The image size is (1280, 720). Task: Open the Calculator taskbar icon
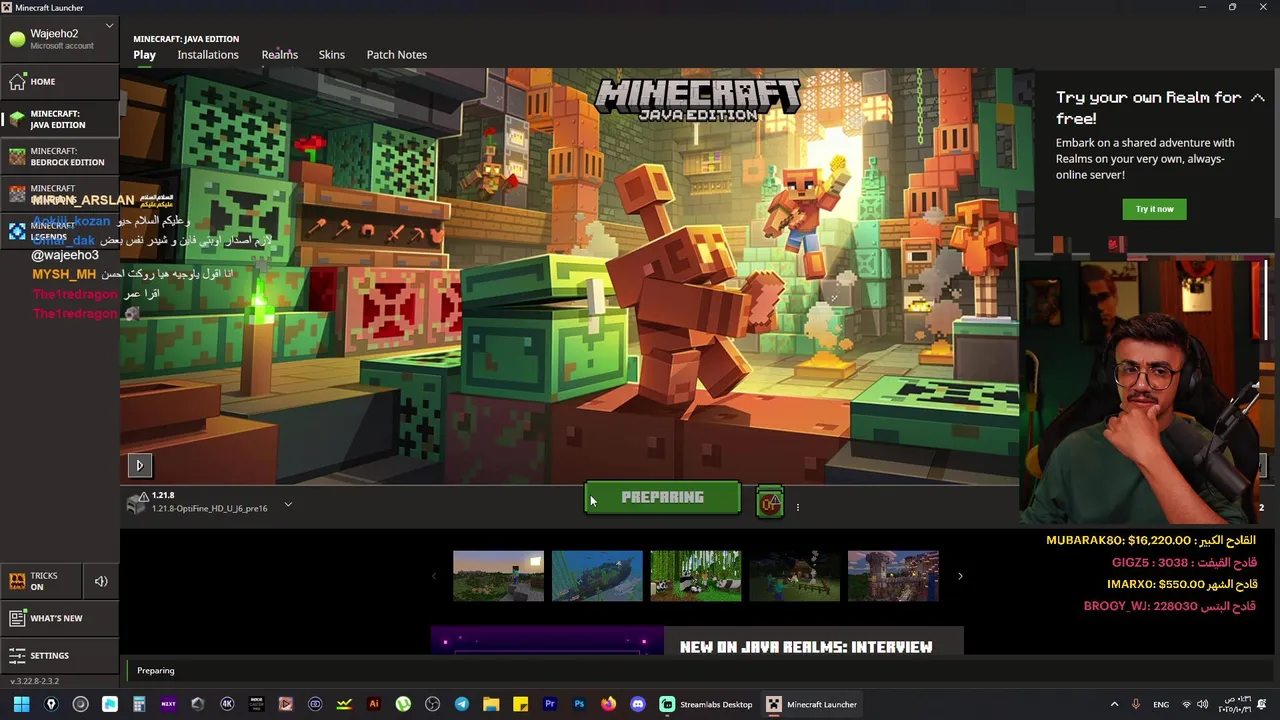[x=139, y=704]
